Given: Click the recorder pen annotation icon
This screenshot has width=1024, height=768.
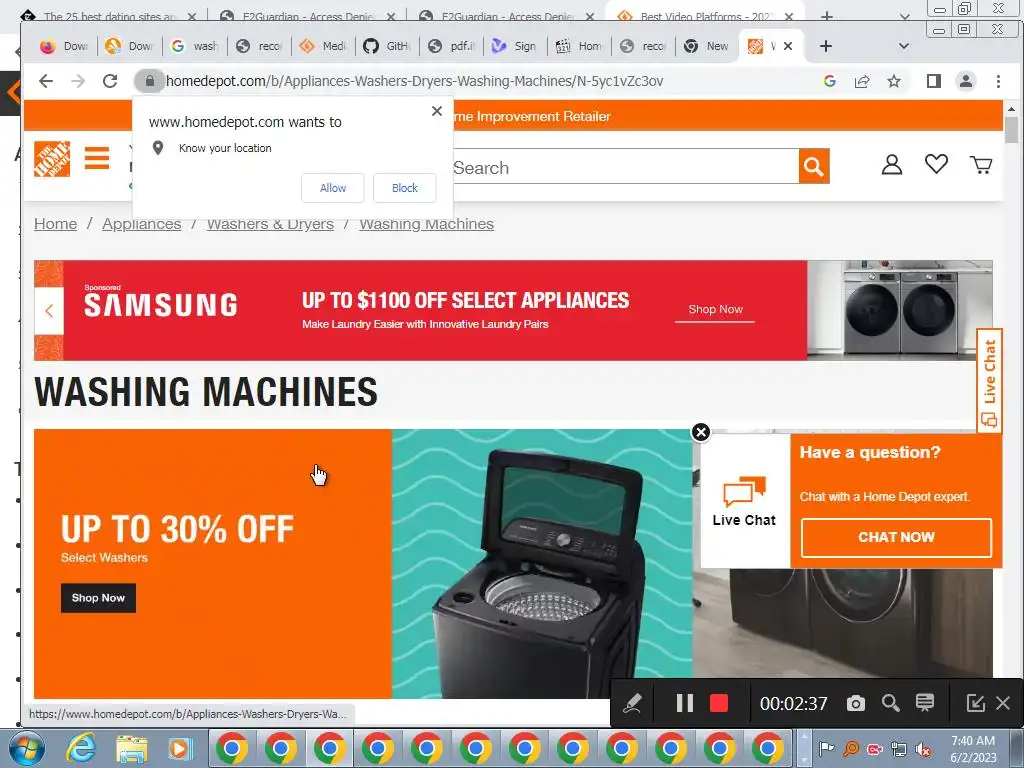Looking at the screenshot, I should pyautogui.click(x=632, y=703).
